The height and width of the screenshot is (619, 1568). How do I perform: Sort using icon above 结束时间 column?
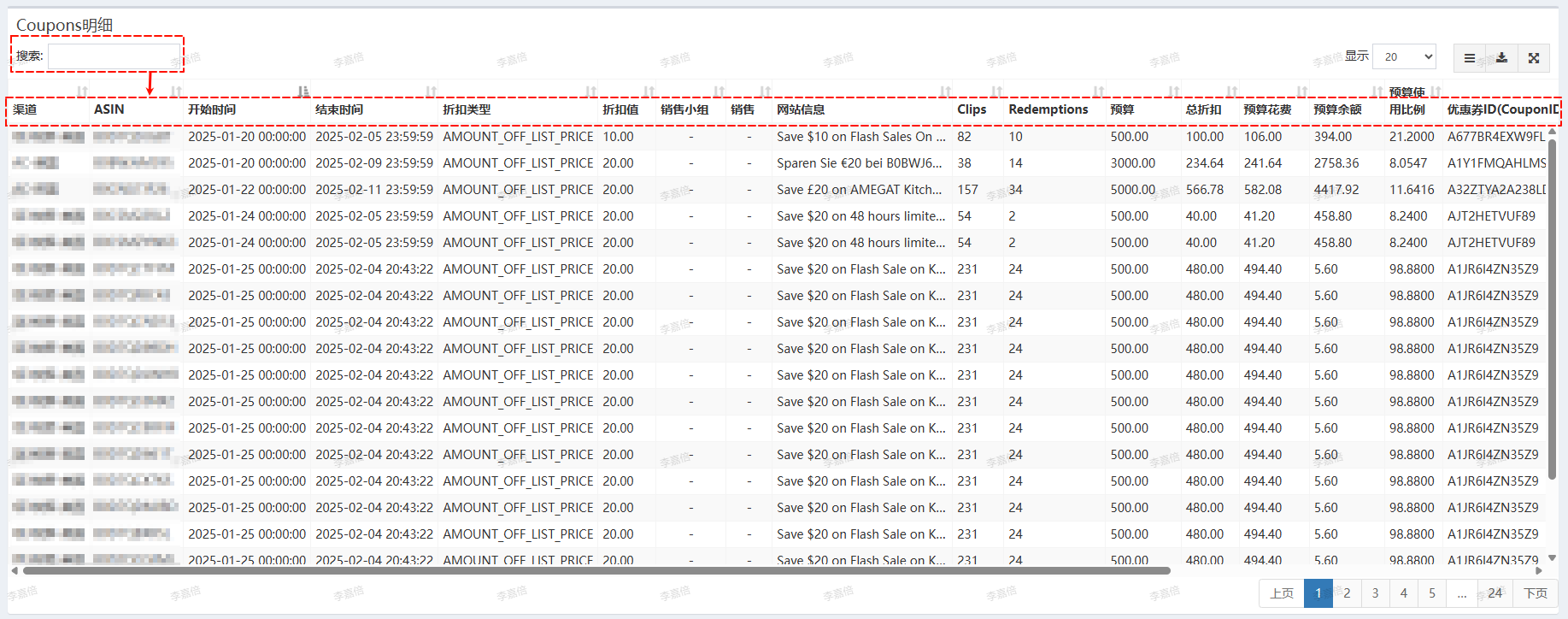point(431,91)
